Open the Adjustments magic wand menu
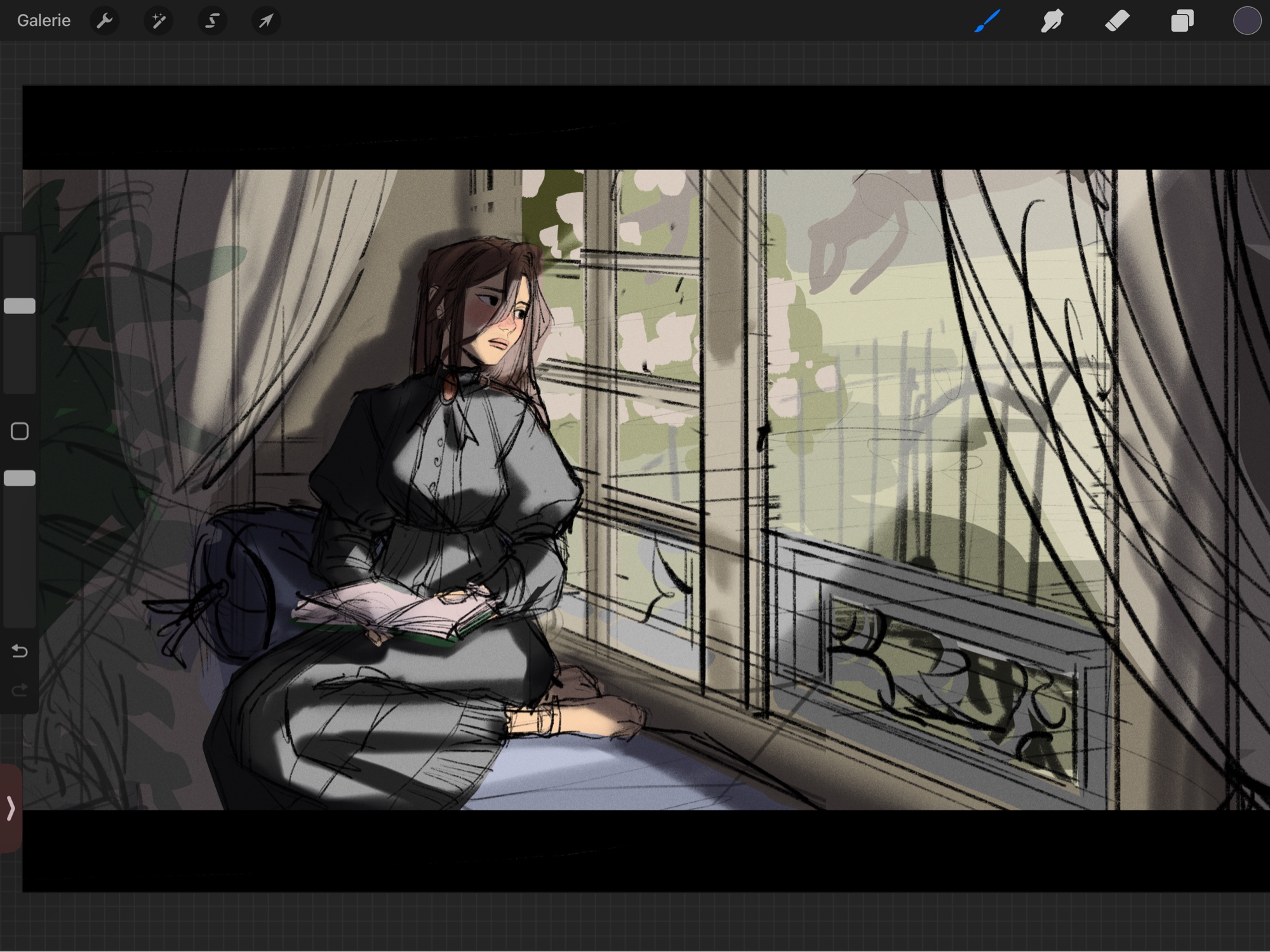The image size is (1270, 952). pyautogui.click(x=158, y=21)
